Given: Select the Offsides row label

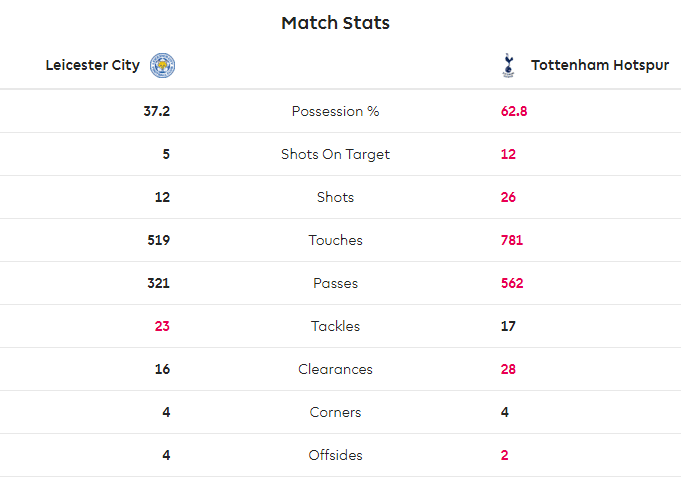Looking at the screenshot, I should [x=335, y=455].
